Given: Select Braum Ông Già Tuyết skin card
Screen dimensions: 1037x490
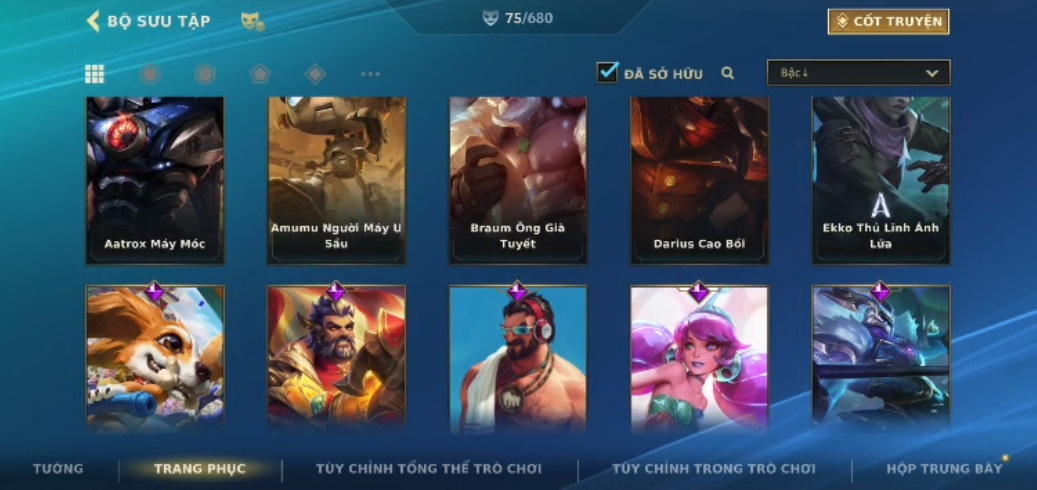Looking at the screenshot, I should (518, 181).
